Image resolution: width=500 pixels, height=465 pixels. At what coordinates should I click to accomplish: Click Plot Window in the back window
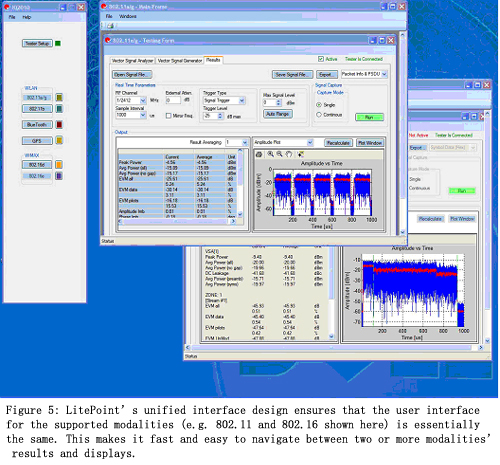pyautogui.click(x=462, y=219)
